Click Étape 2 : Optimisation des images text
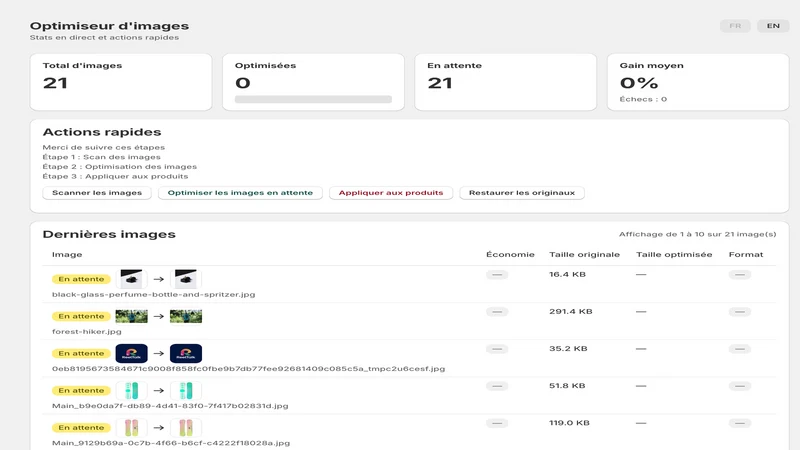The height and width of the screenshot is (450, 800). 119,167
